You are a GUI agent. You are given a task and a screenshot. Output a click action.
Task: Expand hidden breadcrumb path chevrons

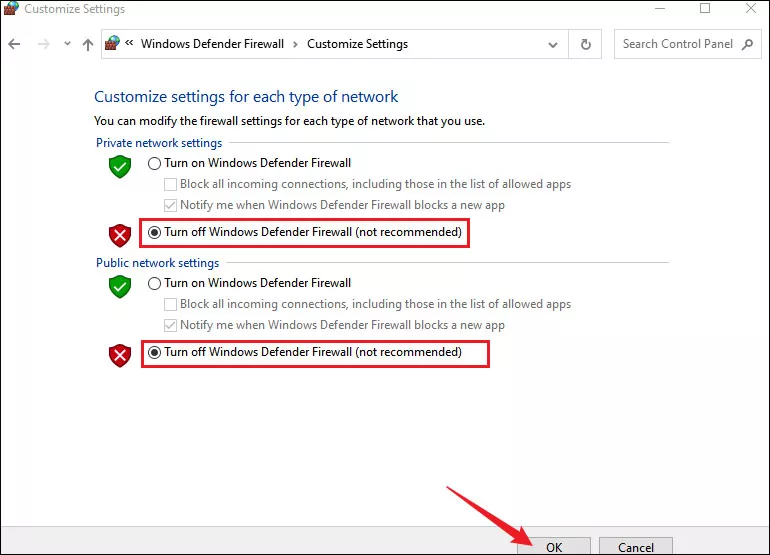pyautogui.click(x=129, y=43)
